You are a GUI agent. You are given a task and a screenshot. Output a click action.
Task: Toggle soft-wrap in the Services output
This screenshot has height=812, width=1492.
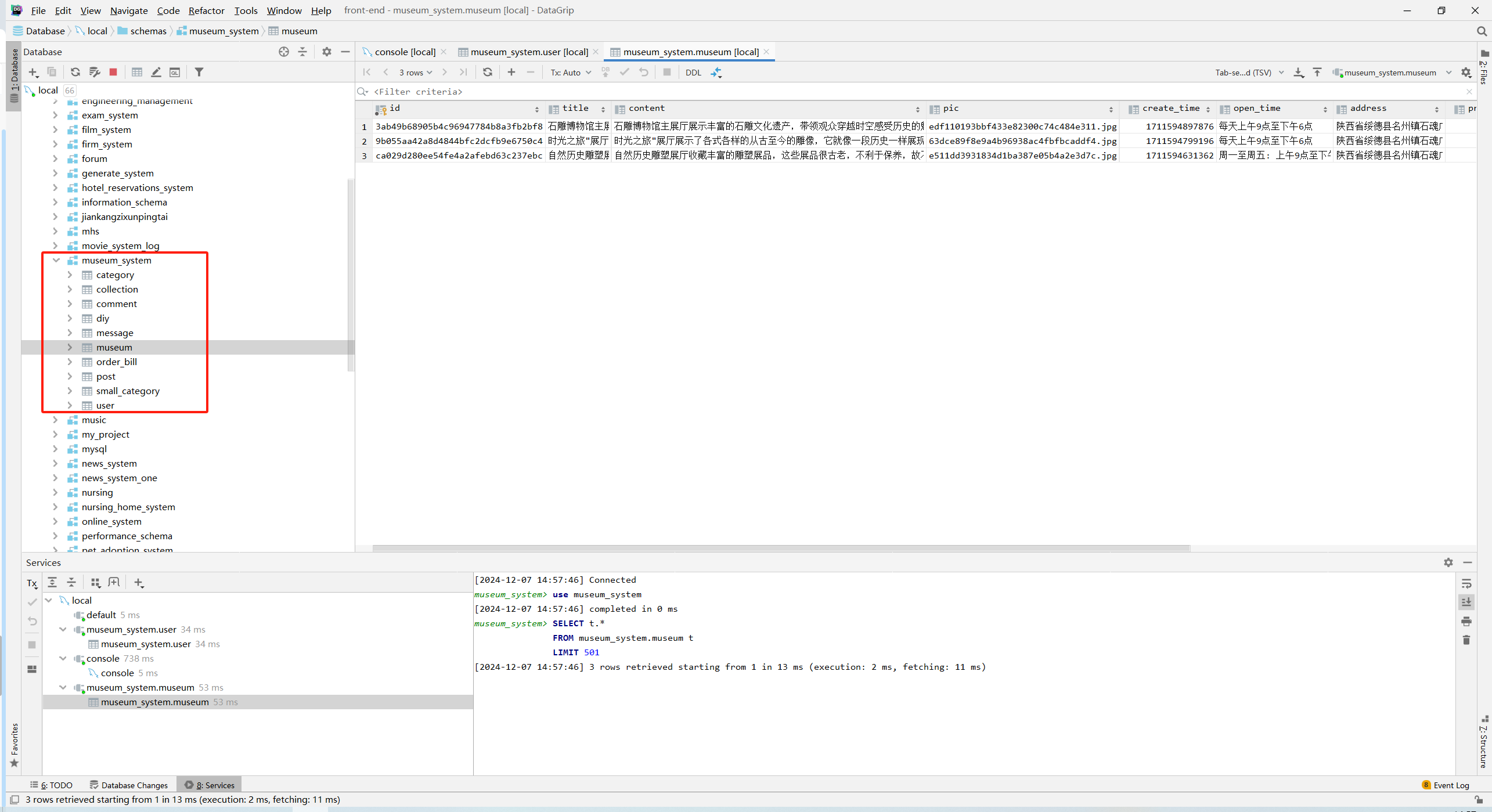point(1466,583)
